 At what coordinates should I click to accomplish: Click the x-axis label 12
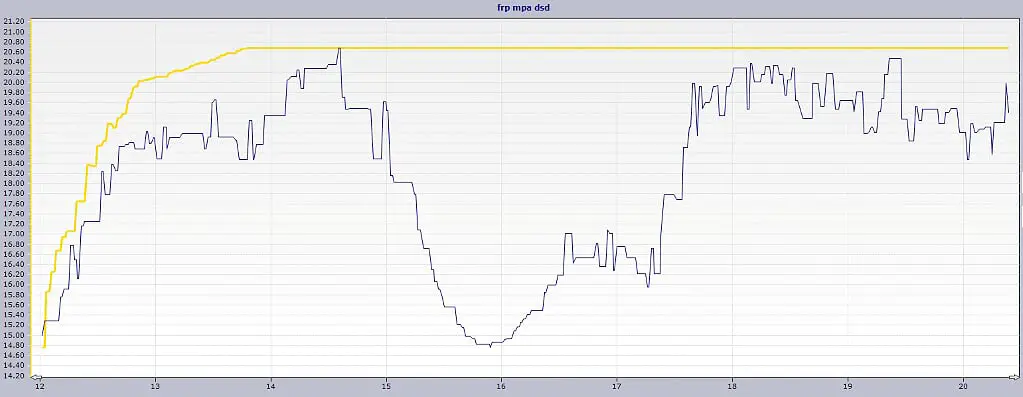click(x=40, y=387)
